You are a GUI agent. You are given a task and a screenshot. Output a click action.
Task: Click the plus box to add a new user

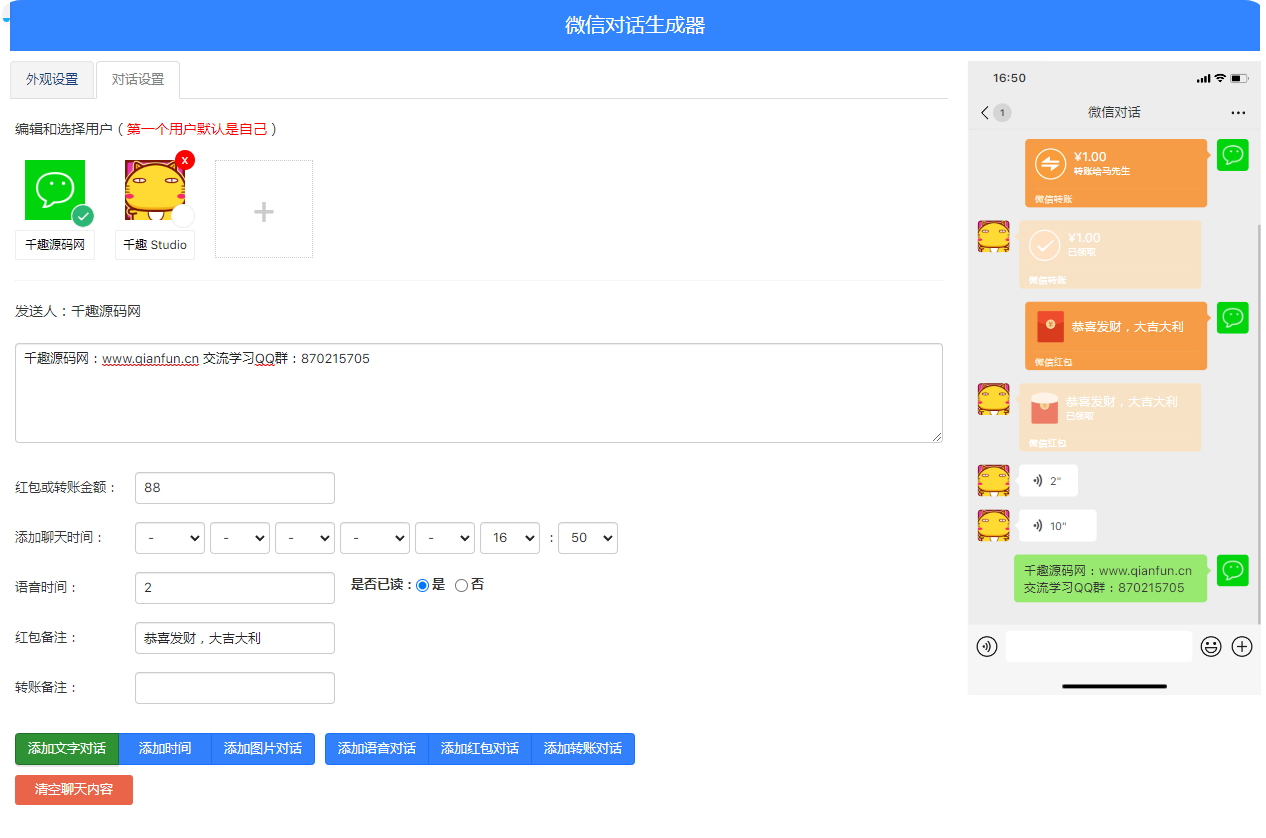pos(263,209)
